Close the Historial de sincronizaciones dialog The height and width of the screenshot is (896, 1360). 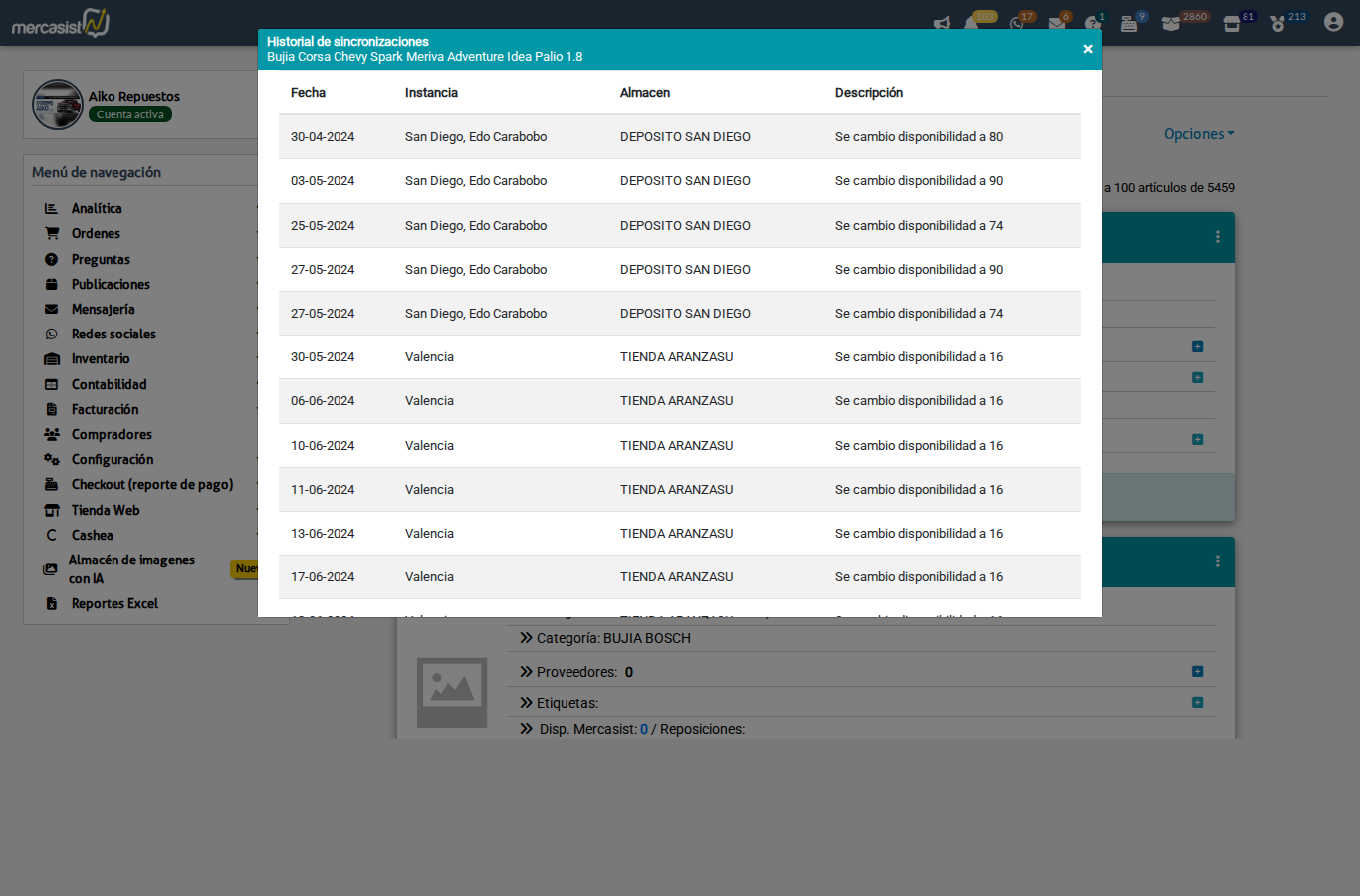1087,49
